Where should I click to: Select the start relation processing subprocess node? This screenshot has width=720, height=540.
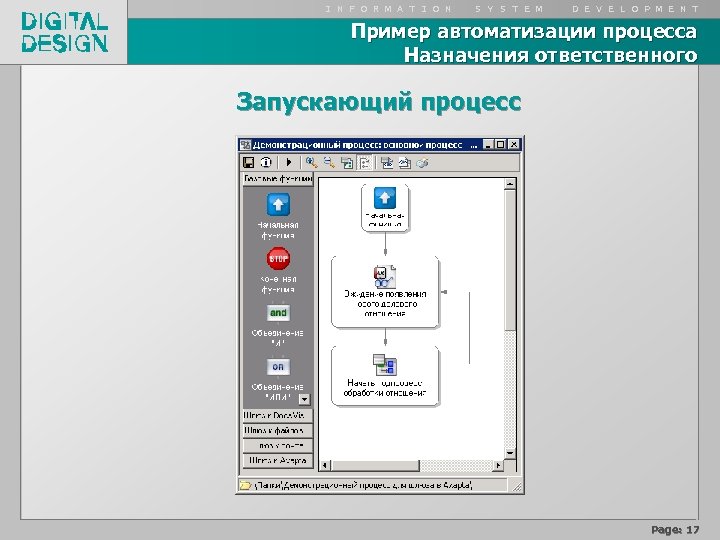click(385, 376)
